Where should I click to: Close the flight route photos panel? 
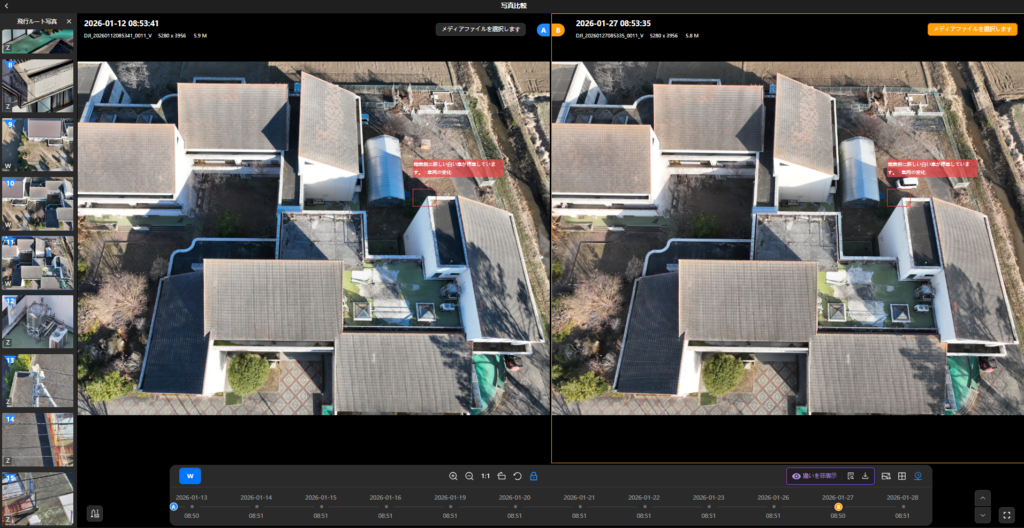pos(69,21)
